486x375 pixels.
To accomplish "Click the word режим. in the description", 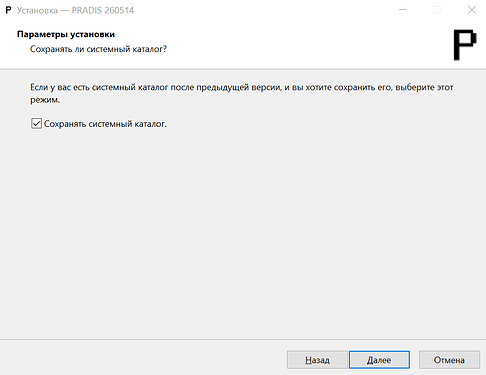I will coord(45,100).
